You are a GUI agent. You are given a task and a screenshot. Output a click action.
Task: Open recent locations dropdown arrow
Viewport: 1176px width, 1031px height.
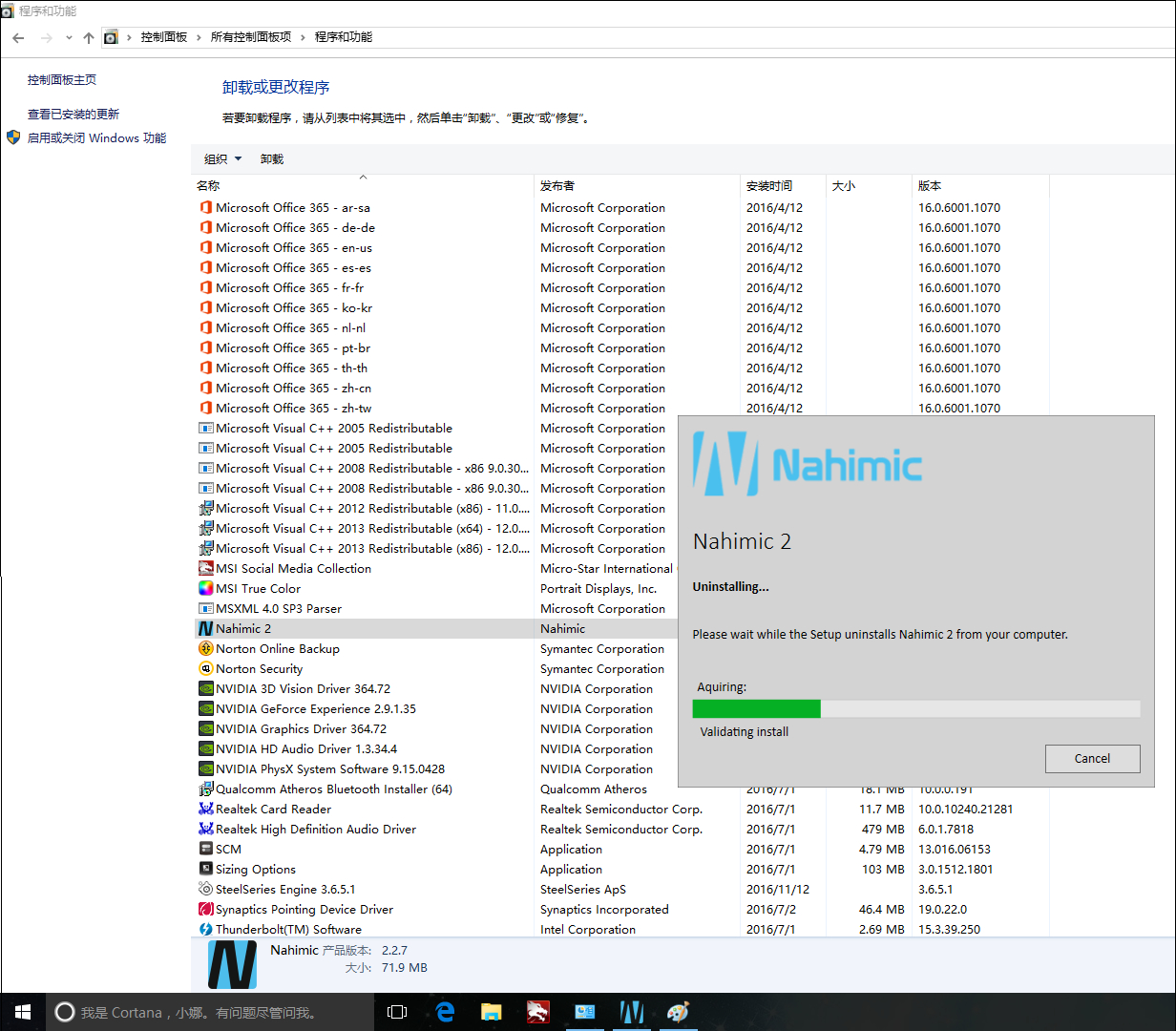point(69,38)
